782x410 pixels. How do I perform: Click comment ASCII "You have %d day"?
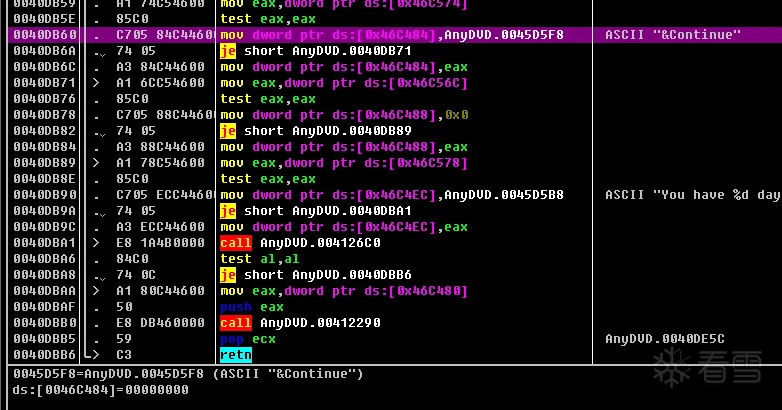click(x=693, y=195)
